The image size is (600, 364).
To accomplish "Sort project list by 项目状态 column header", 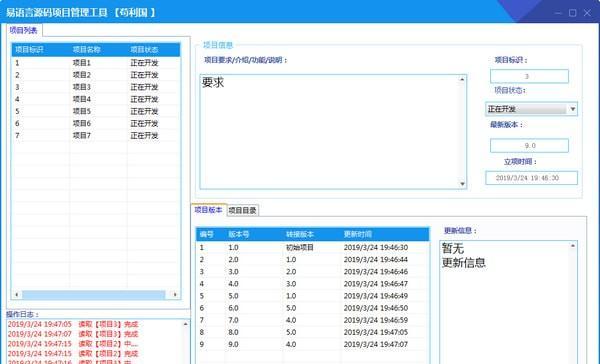I will pos(153,50).
